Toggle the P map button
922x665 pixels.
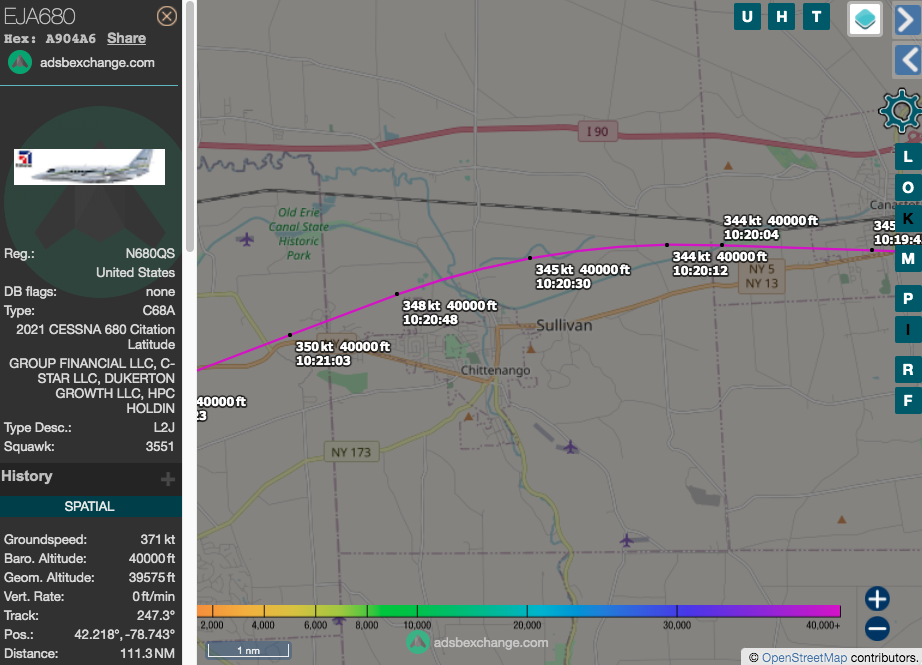point(908,299)
